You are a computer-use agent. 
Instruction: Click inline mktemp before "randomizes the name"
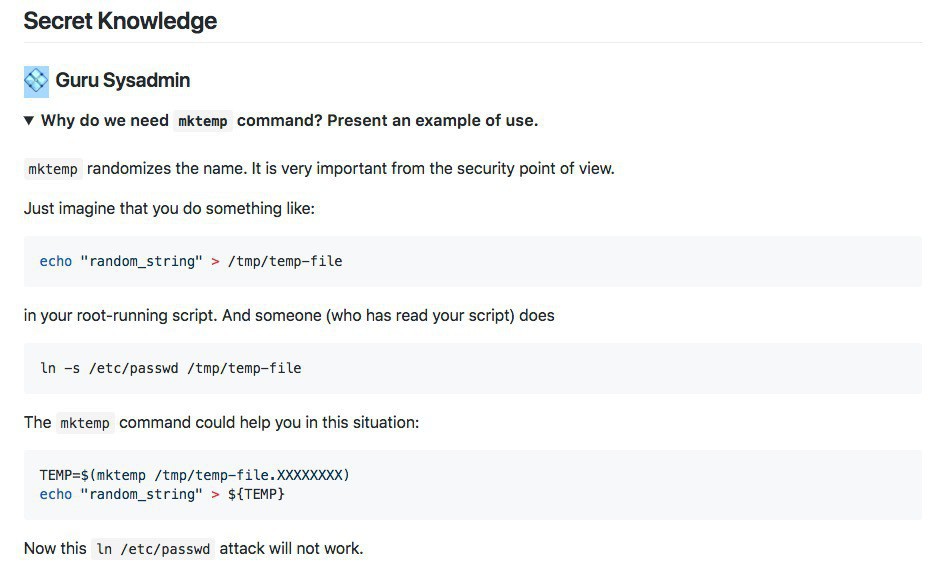[53, 169]
